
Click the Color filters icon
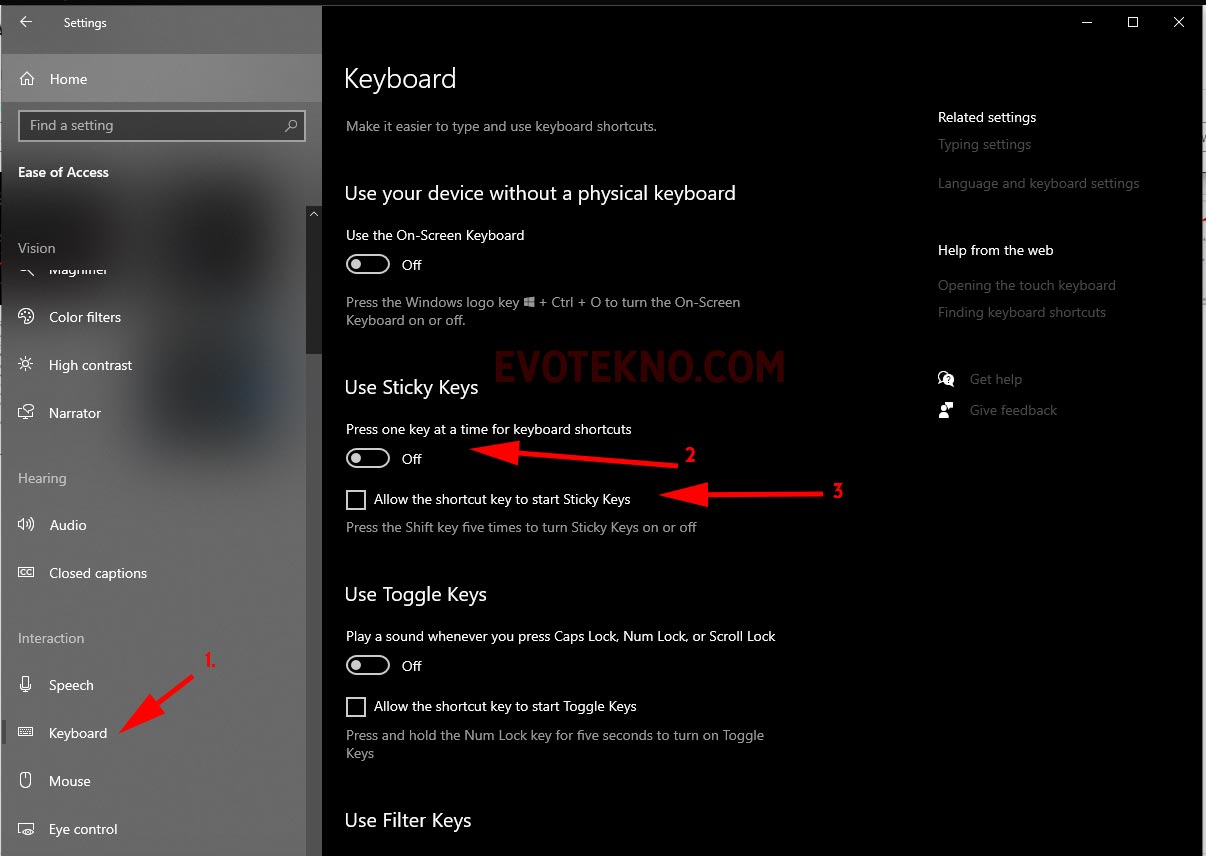(x=27, y=317)
